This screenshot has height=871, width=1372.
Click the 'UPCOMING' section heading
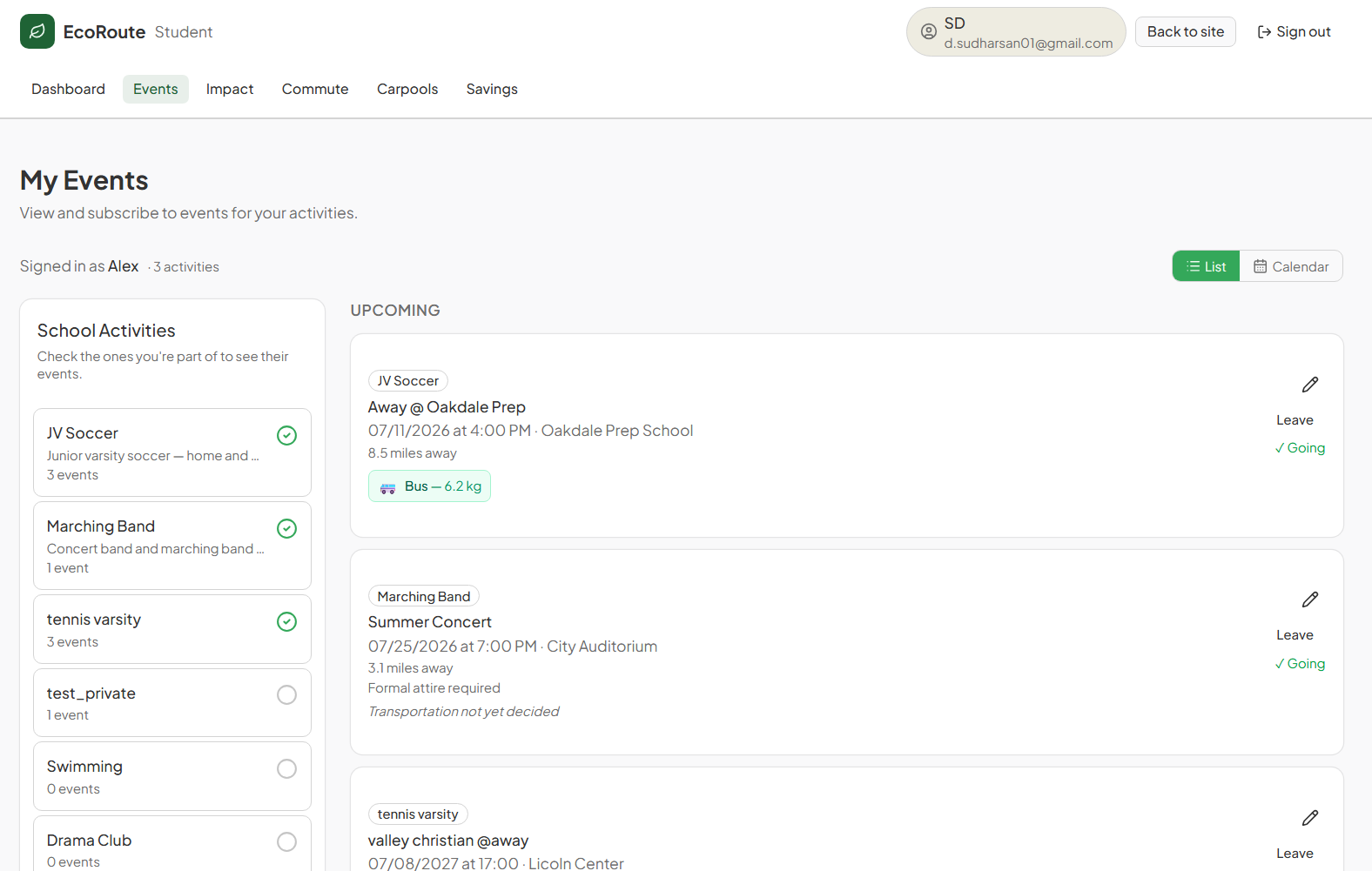(x=395, y=311)
